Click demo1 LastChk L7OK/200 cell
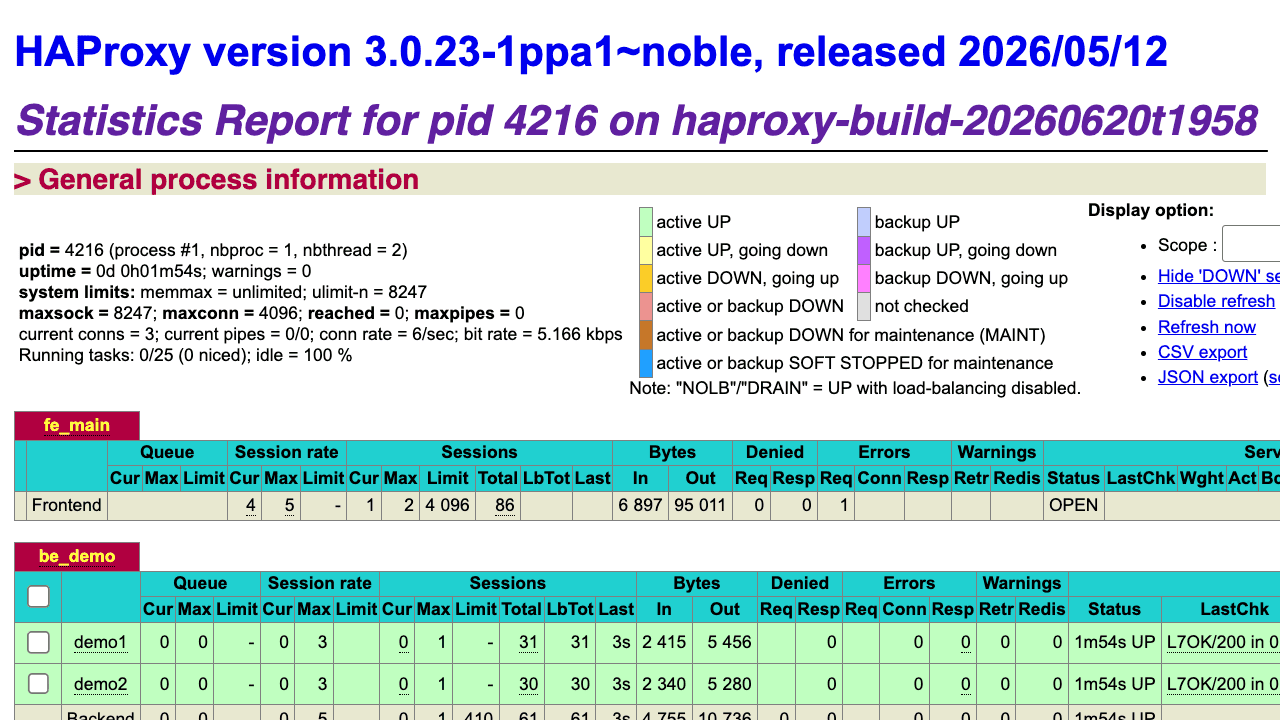This screenshot has width=1280, height=720. tap(1223, 643)
